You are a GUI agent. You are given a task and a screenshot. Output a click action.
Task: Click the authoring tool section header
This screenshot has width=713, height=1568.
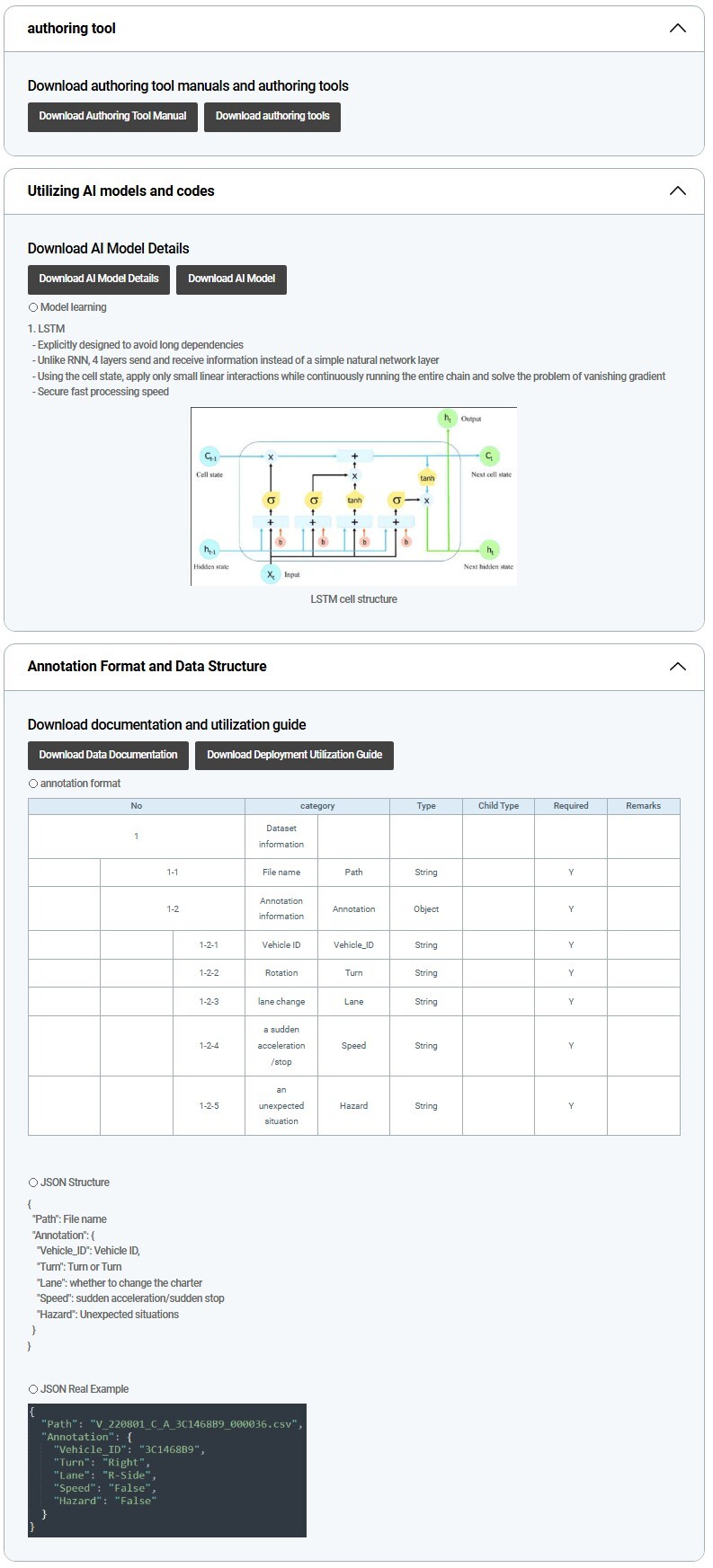point(72,29)
